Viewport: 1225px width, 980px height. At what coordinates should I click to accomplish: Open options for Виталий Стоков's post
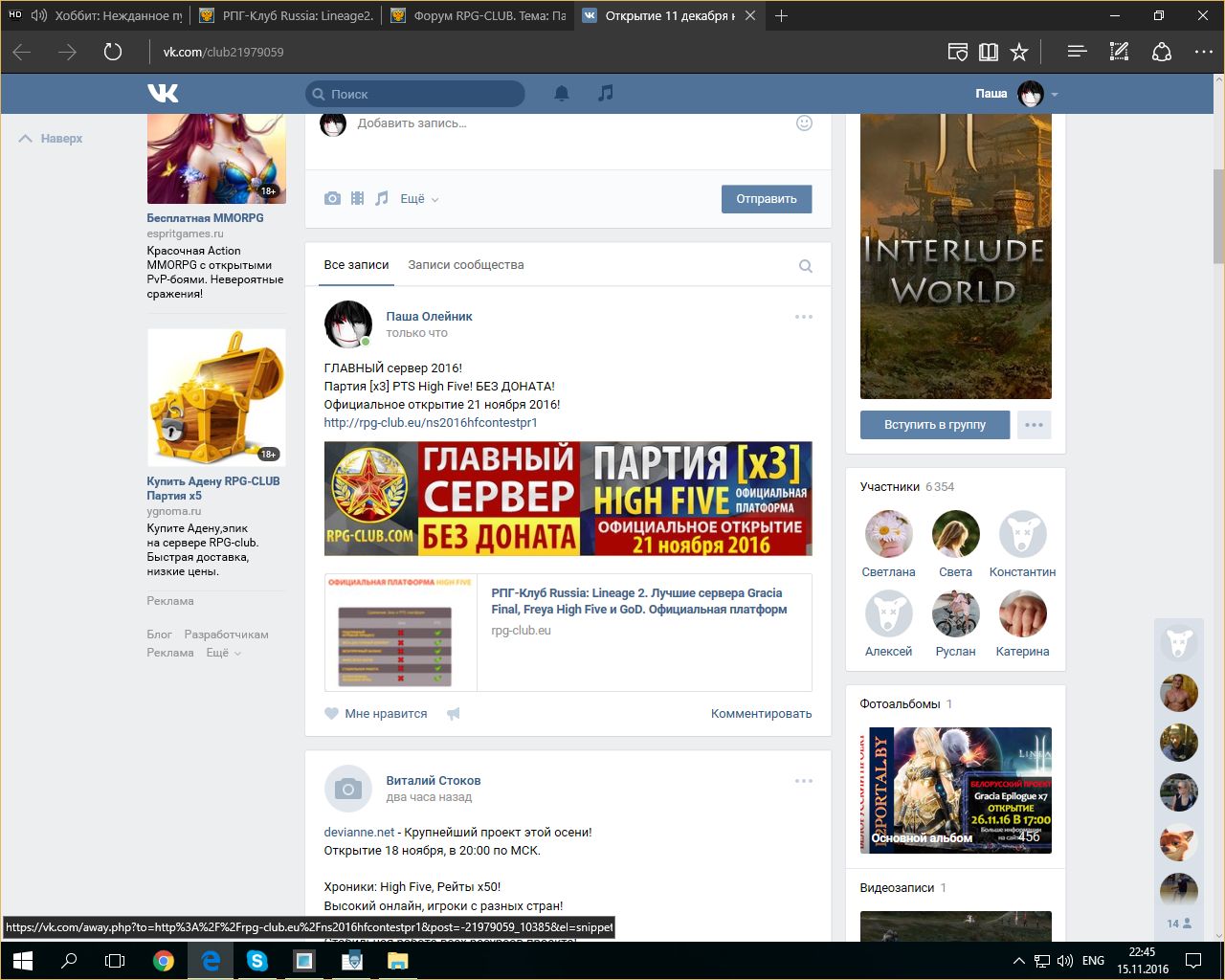click(804, 780)
